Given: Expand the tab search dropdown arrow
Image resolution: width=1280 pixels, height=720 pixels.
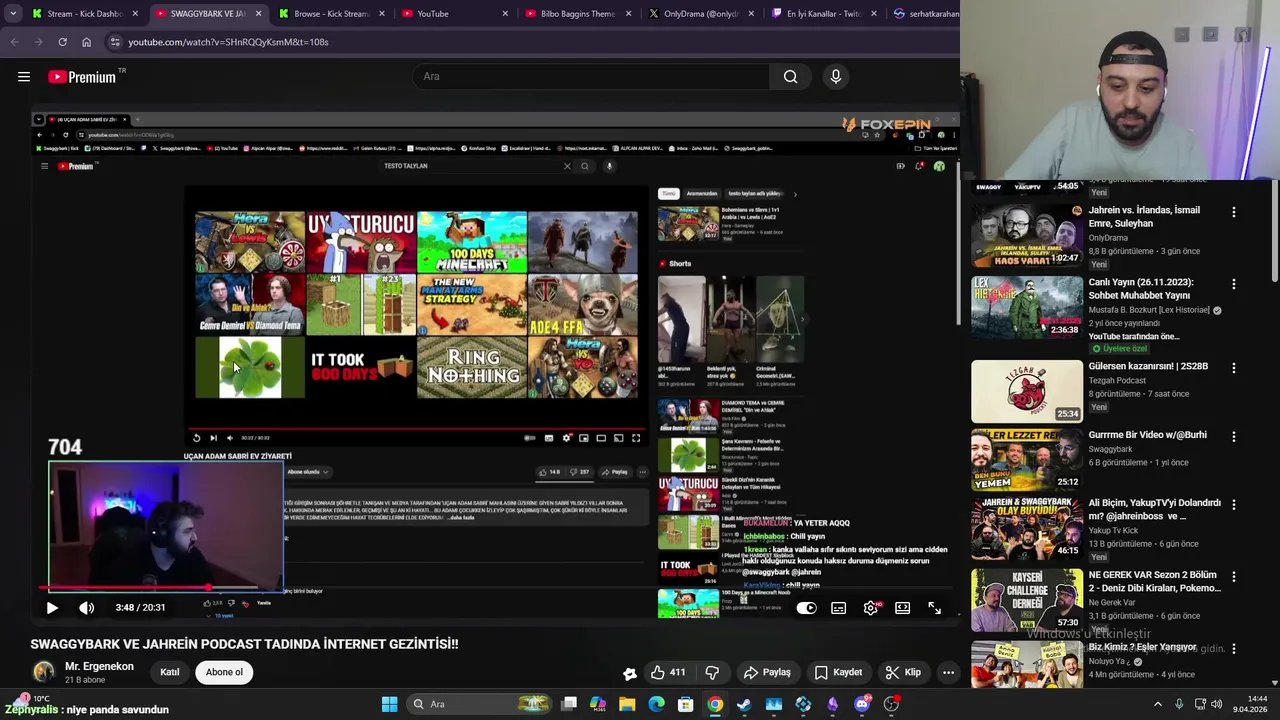Looking at the screenshot, I should [x=13, y=14].
